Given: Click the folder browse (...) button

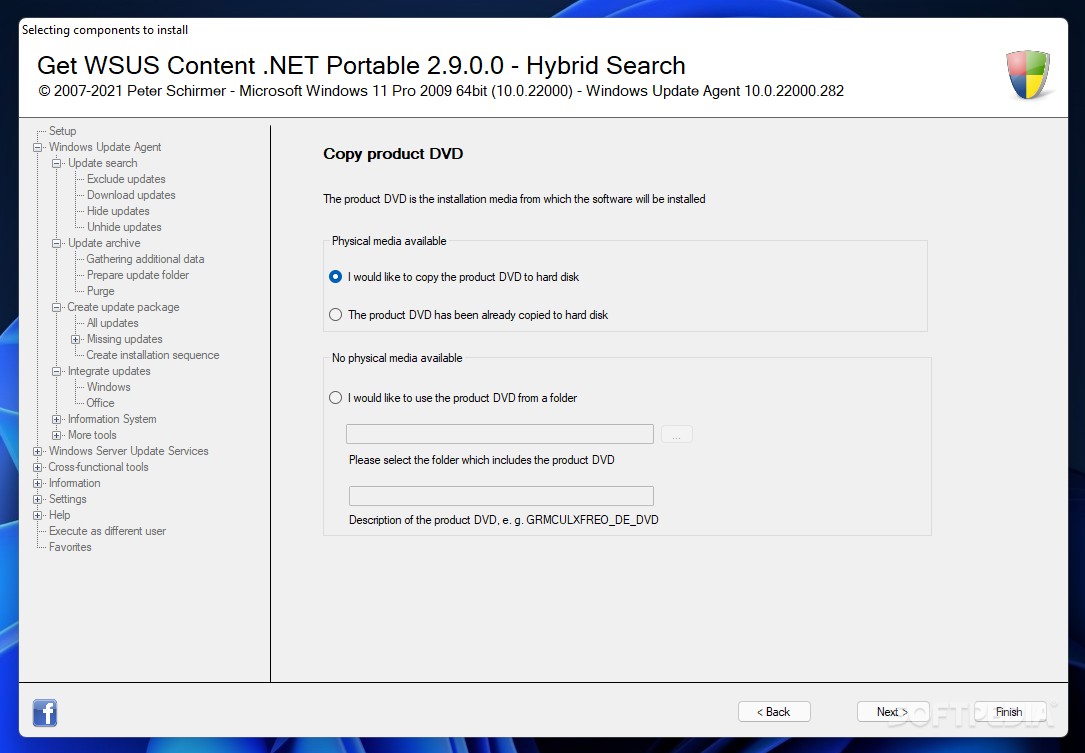Looking at the screenshot, I should pos(676,434).
